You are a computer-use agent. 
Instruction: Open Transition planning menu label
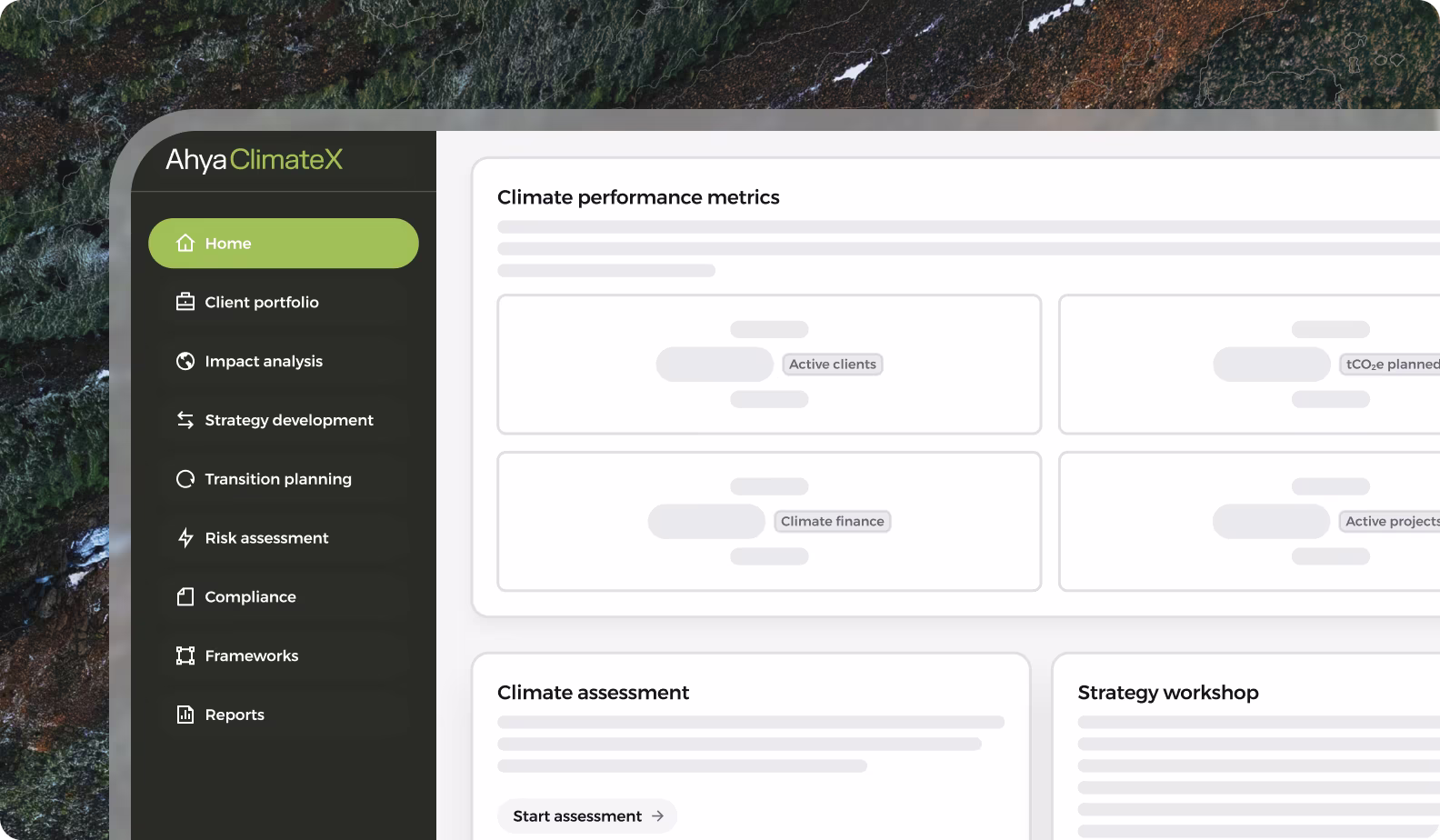278,479
